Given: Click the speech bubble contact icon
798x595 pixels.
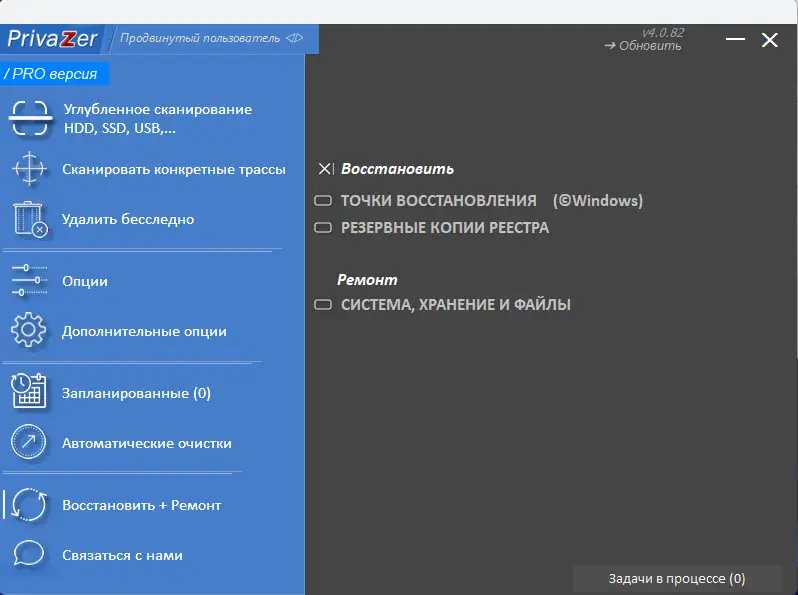Looking at the screenshot, I should [x=28, y=553].
